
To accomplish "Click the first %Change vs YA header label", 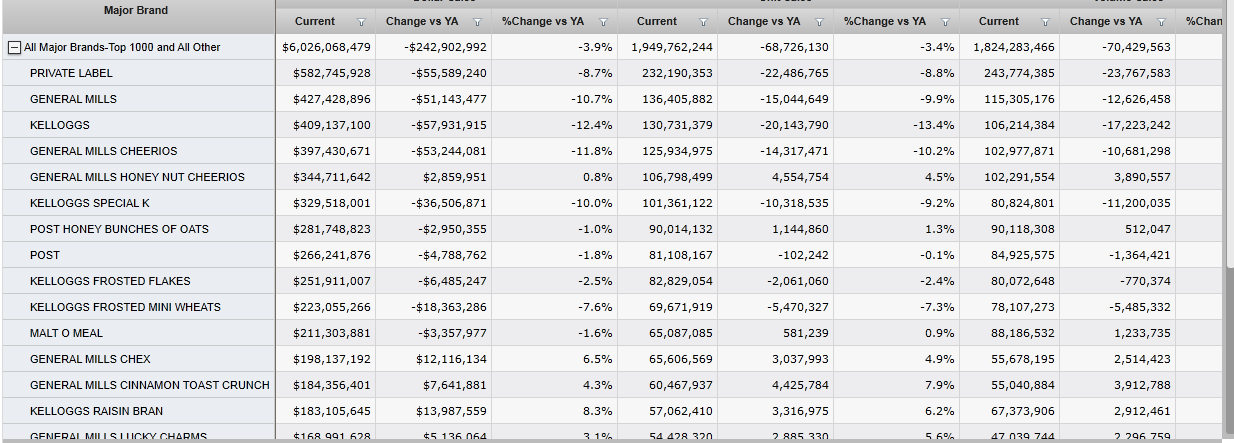I will coord(543,21).
